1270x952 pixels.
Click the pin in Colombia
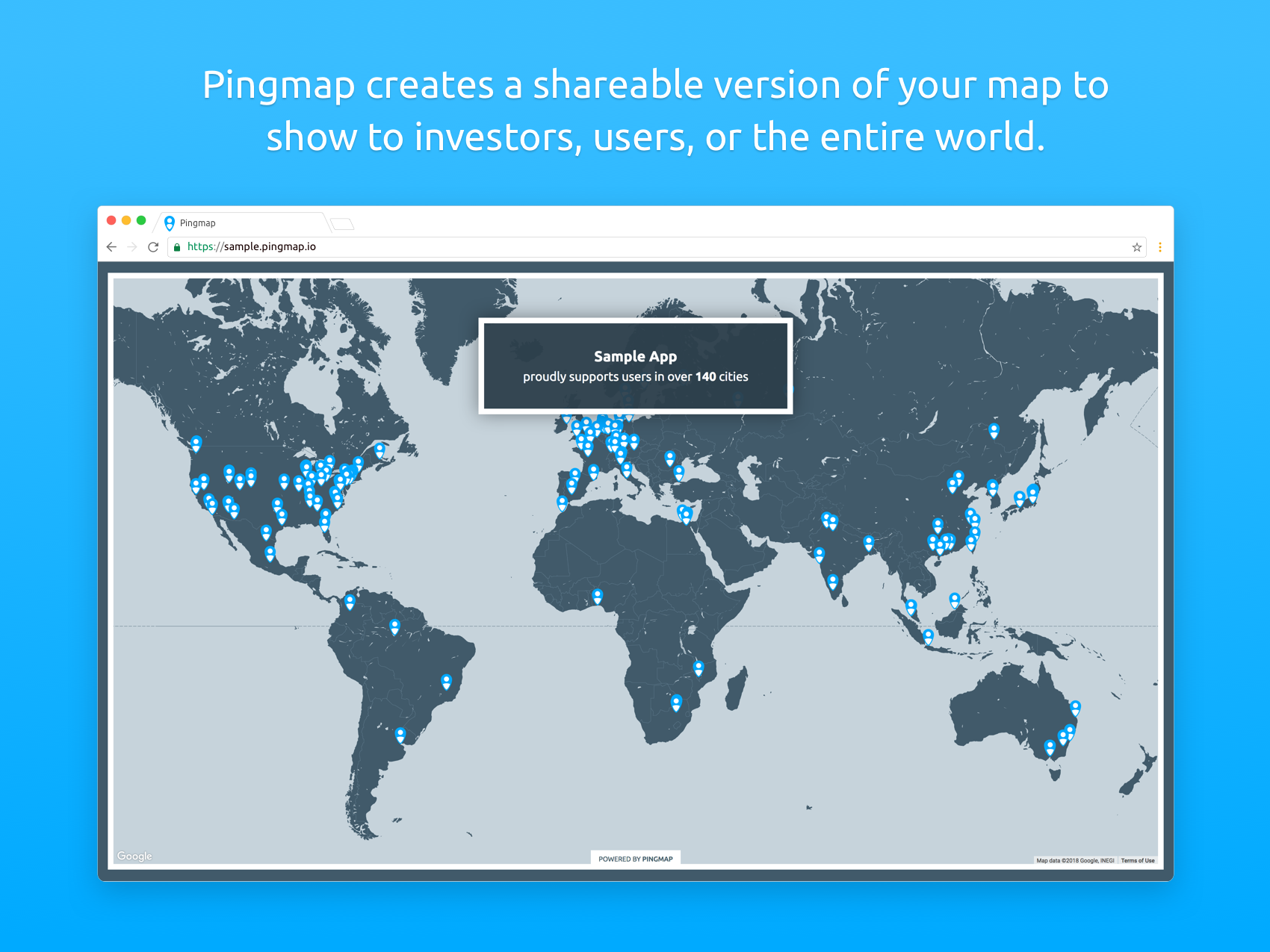(350, 601)
